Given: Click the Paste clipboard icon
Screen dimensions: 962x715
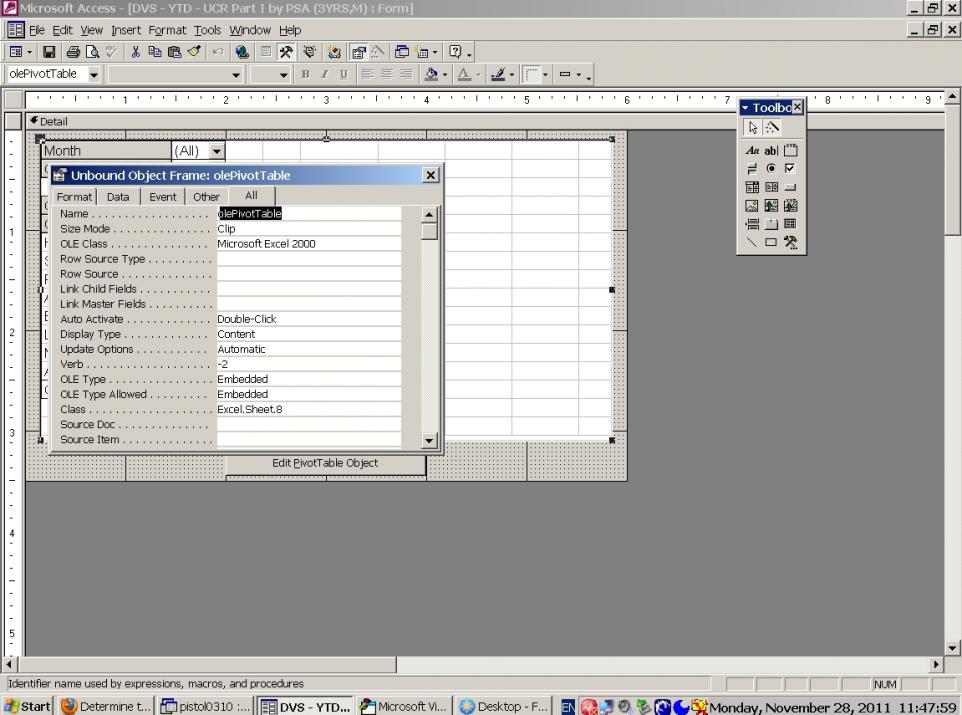Looking at the screenshot, I should (x=174, y=52).
